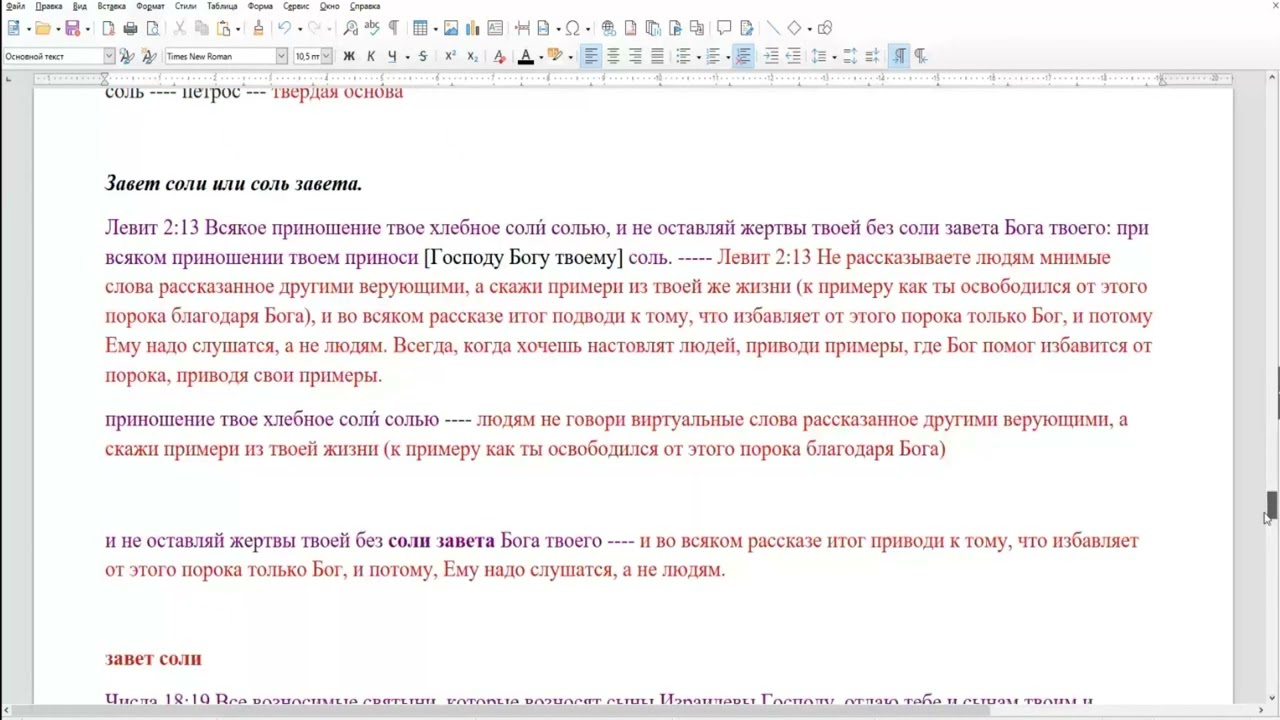This screenshot has width=1280, height=720.
Task: Expand the Undo history dropdown arrow
Action: point(299,28)
